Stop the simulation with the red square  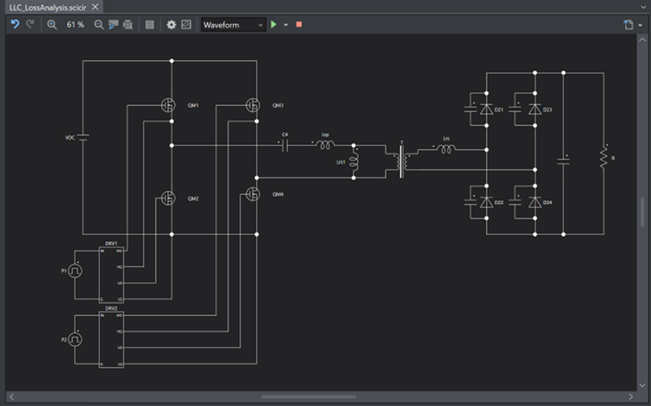(299, 24)
